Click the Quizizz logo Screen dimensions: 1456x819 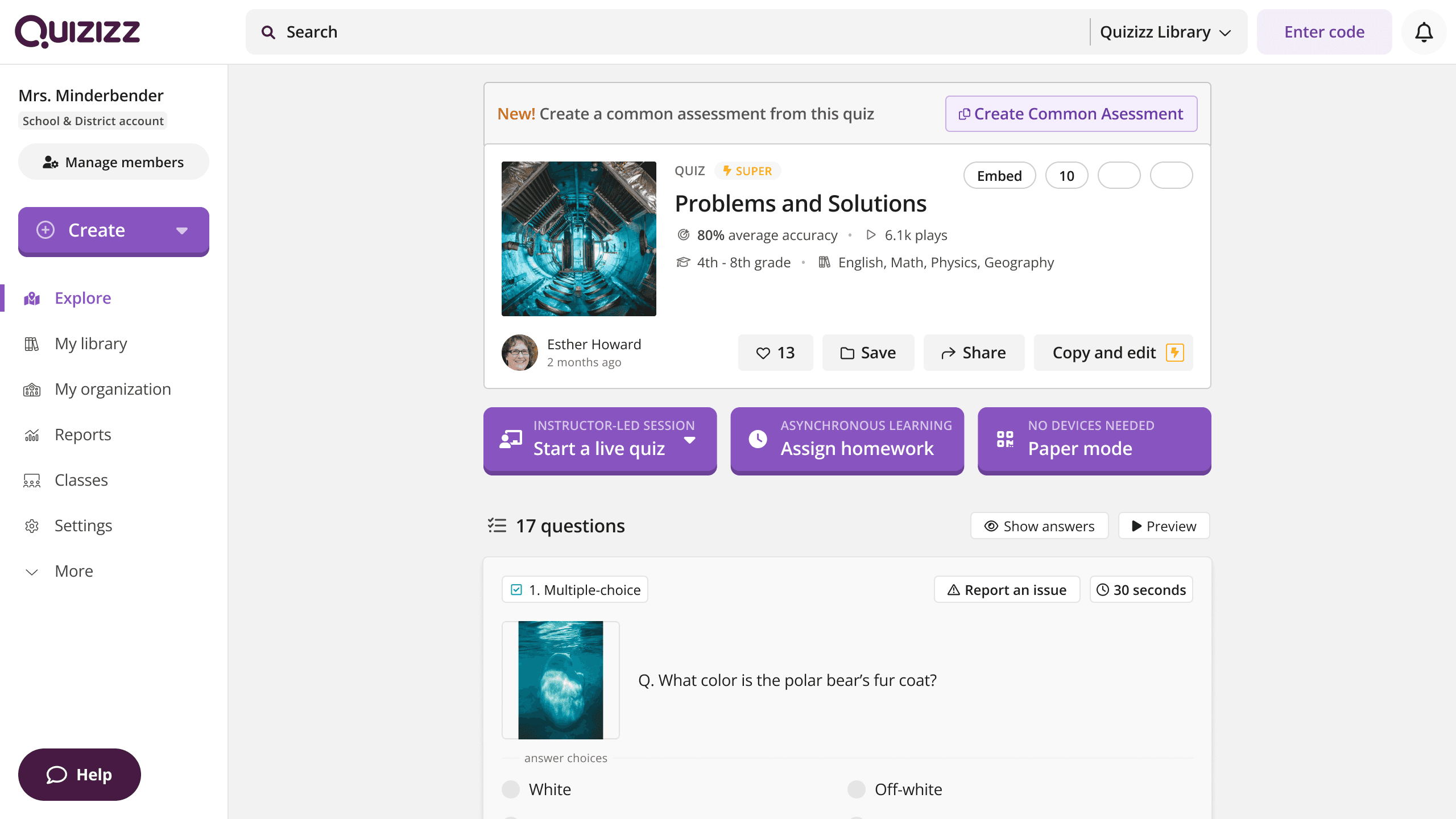[78, 31]
